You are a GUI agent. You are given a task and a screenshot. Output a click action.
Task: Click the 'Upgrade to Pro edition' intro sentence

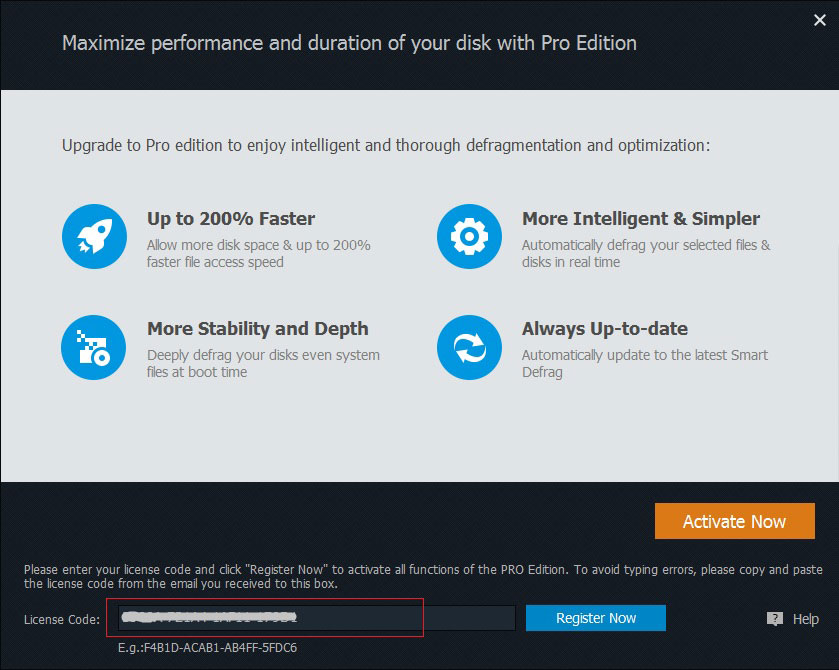coord(386,146)
